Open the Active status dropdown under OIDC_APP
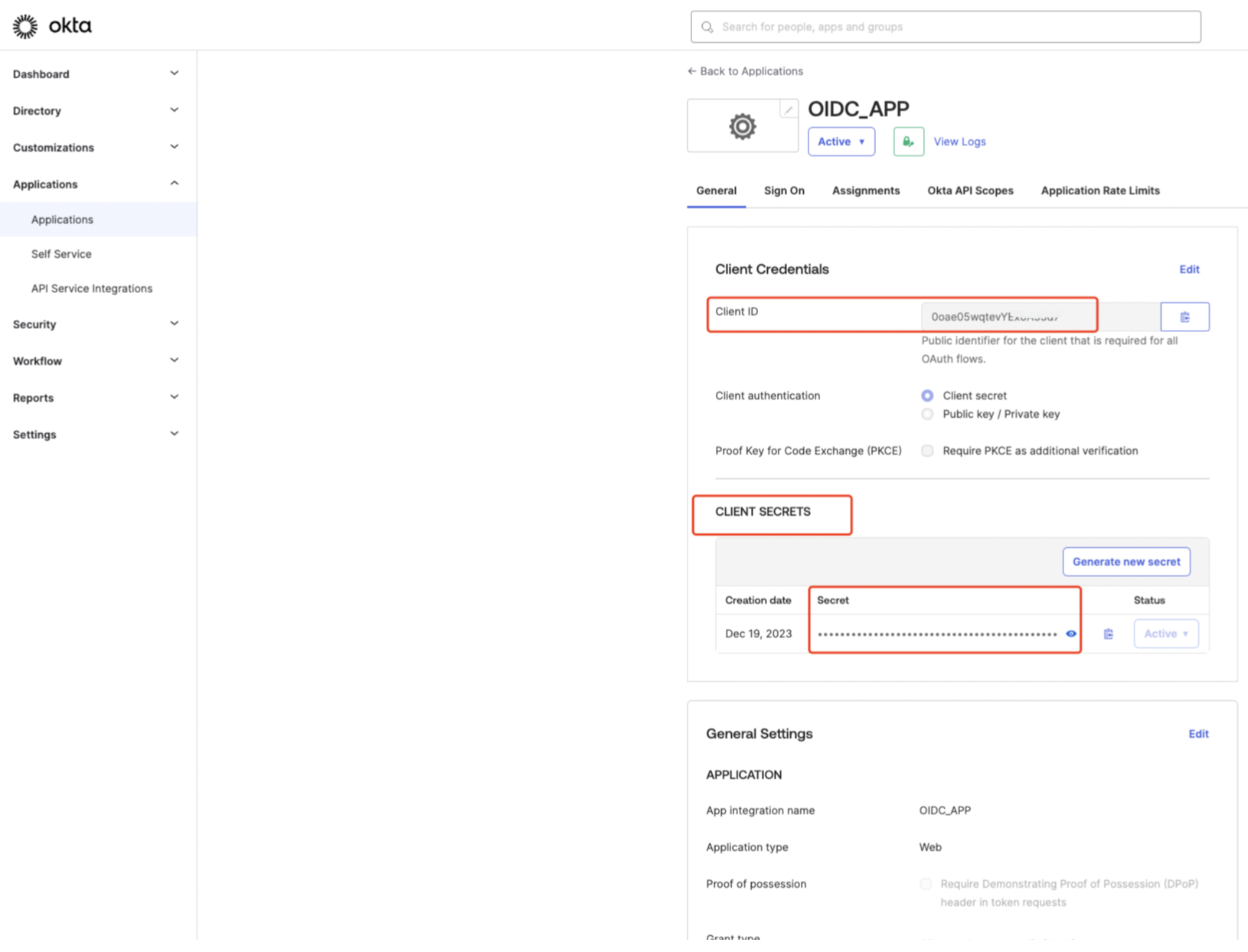1248x952 pixels. point(841,142)
